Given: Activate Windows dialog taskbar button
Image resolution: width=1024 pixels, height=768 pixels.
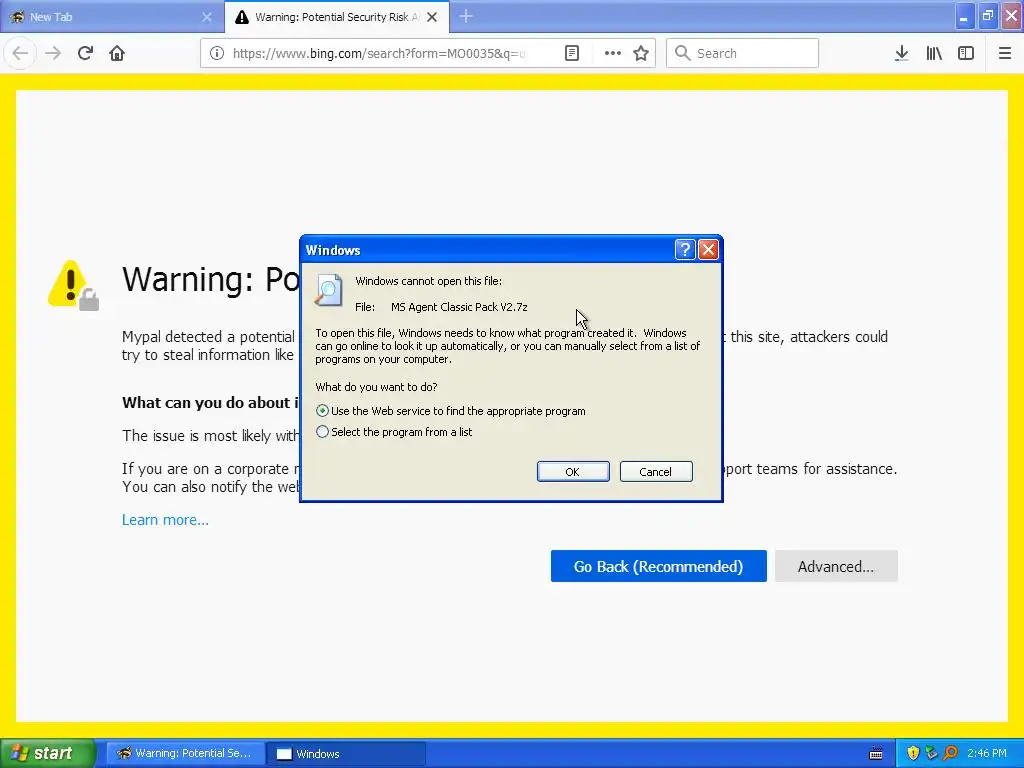Looking at the screenshot, I should coord(346,754).
